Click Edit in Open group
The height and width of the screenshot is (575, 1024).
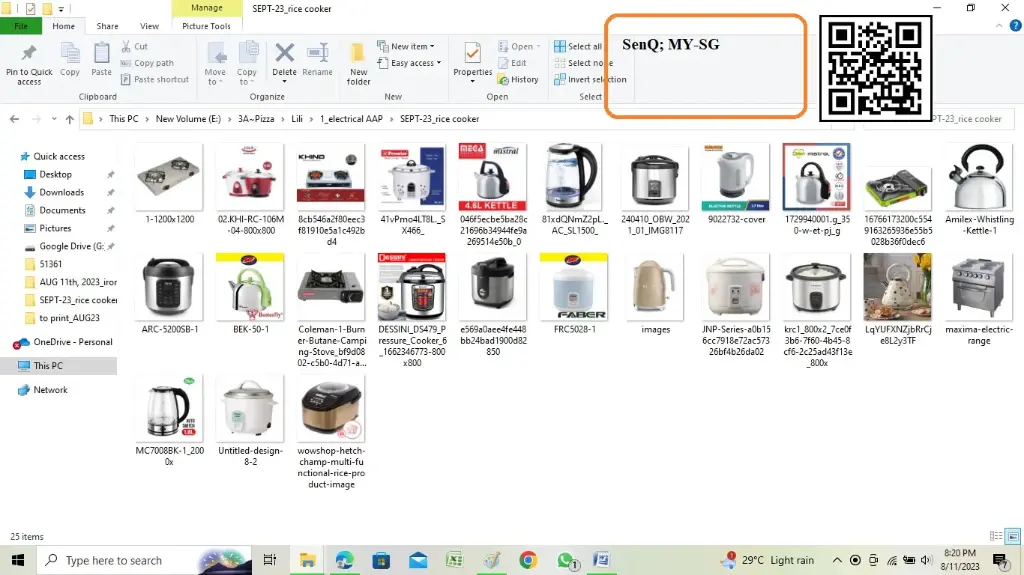pyautogui.click(x=512, y=63)
